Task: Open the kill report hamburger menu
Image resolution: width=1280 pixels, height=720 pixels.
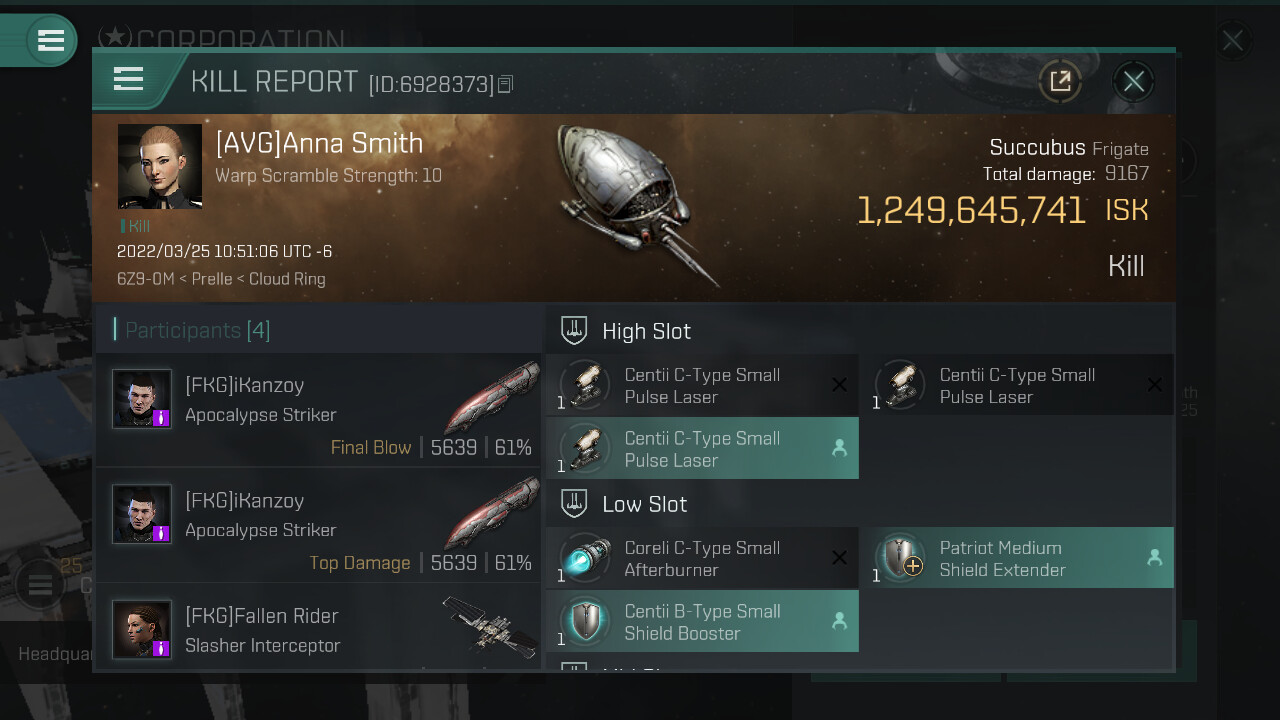Action: tap(129, 79)
